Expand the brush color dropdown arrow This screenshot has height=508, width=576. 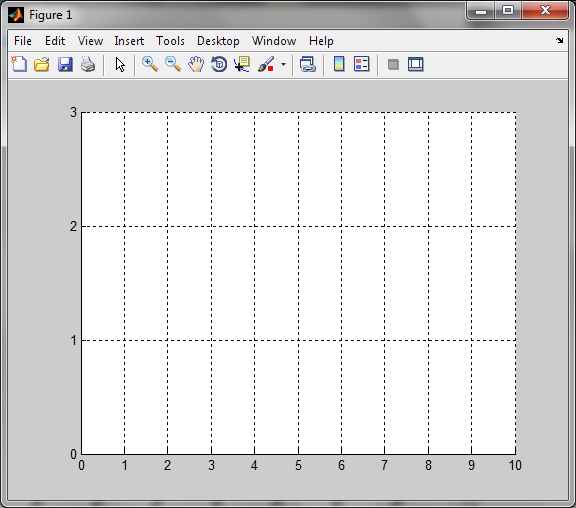(x=283, y=65)
